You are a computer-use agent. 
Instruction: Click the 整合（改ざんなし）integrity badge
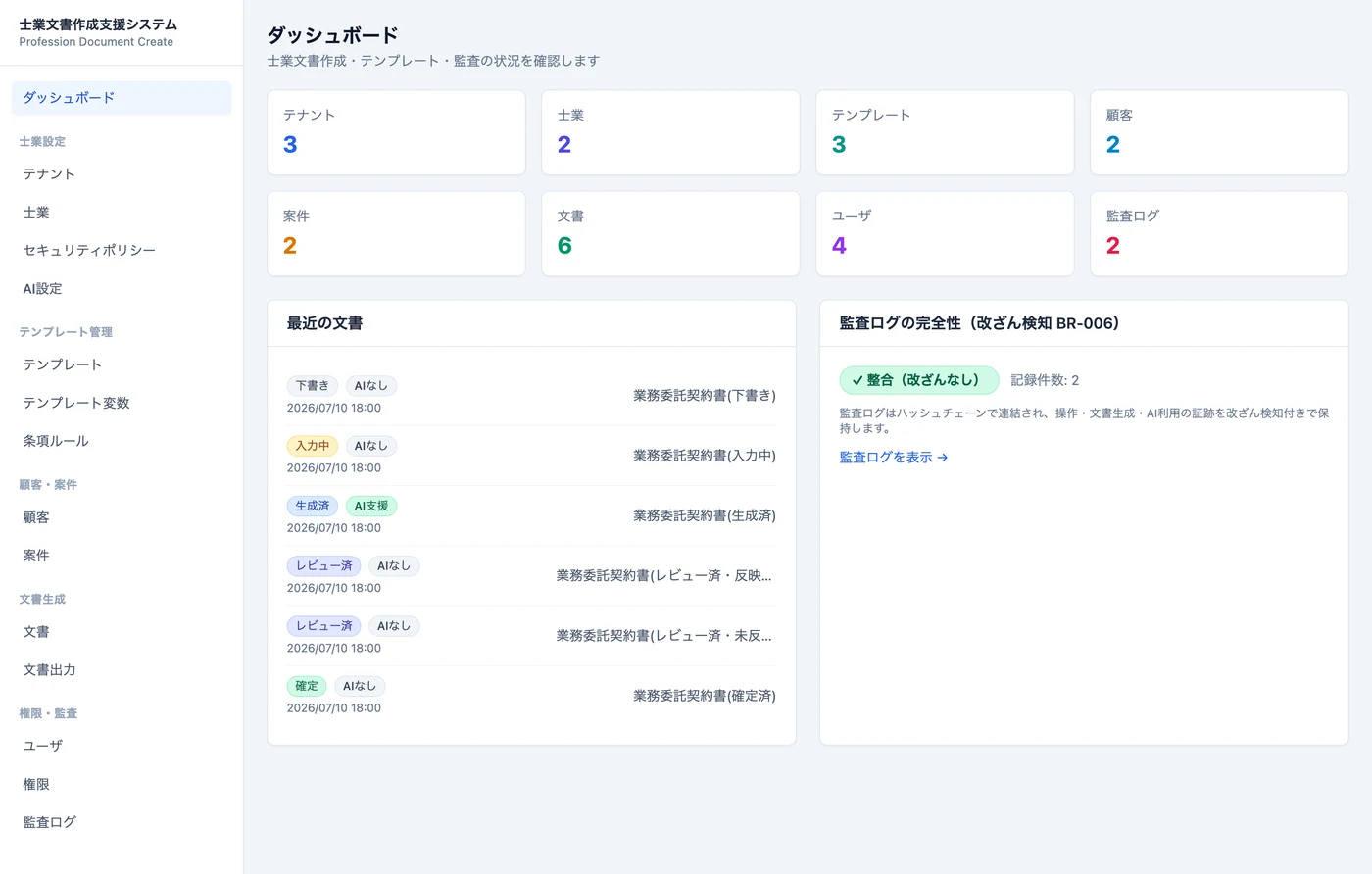919,380
